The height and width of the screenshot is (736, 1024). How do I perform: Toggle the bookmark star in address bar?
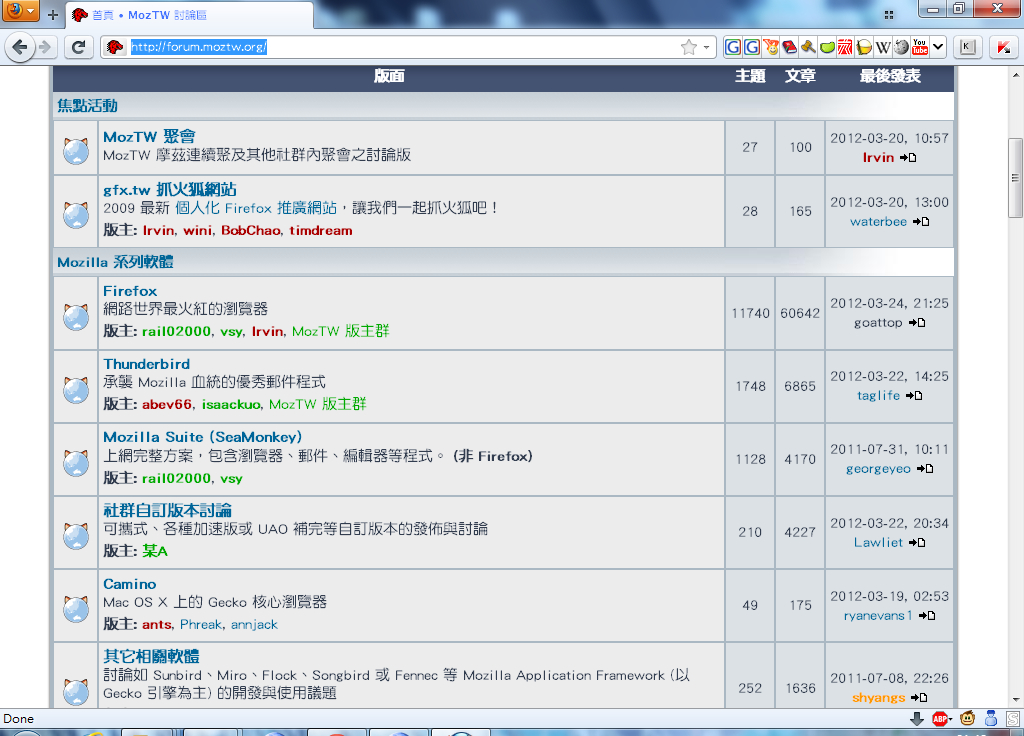click(x=688, y=47)
